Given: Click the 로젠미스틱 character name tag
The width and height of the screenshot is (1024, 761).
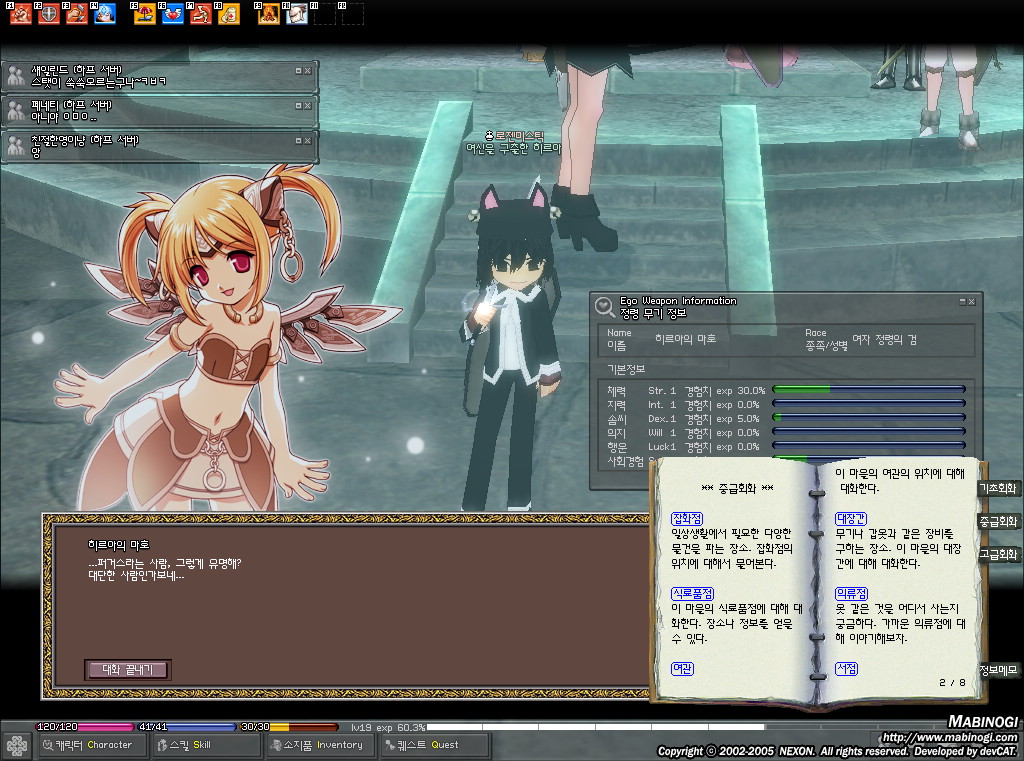Looking at the screenshot, I should [x=515, y=136].
